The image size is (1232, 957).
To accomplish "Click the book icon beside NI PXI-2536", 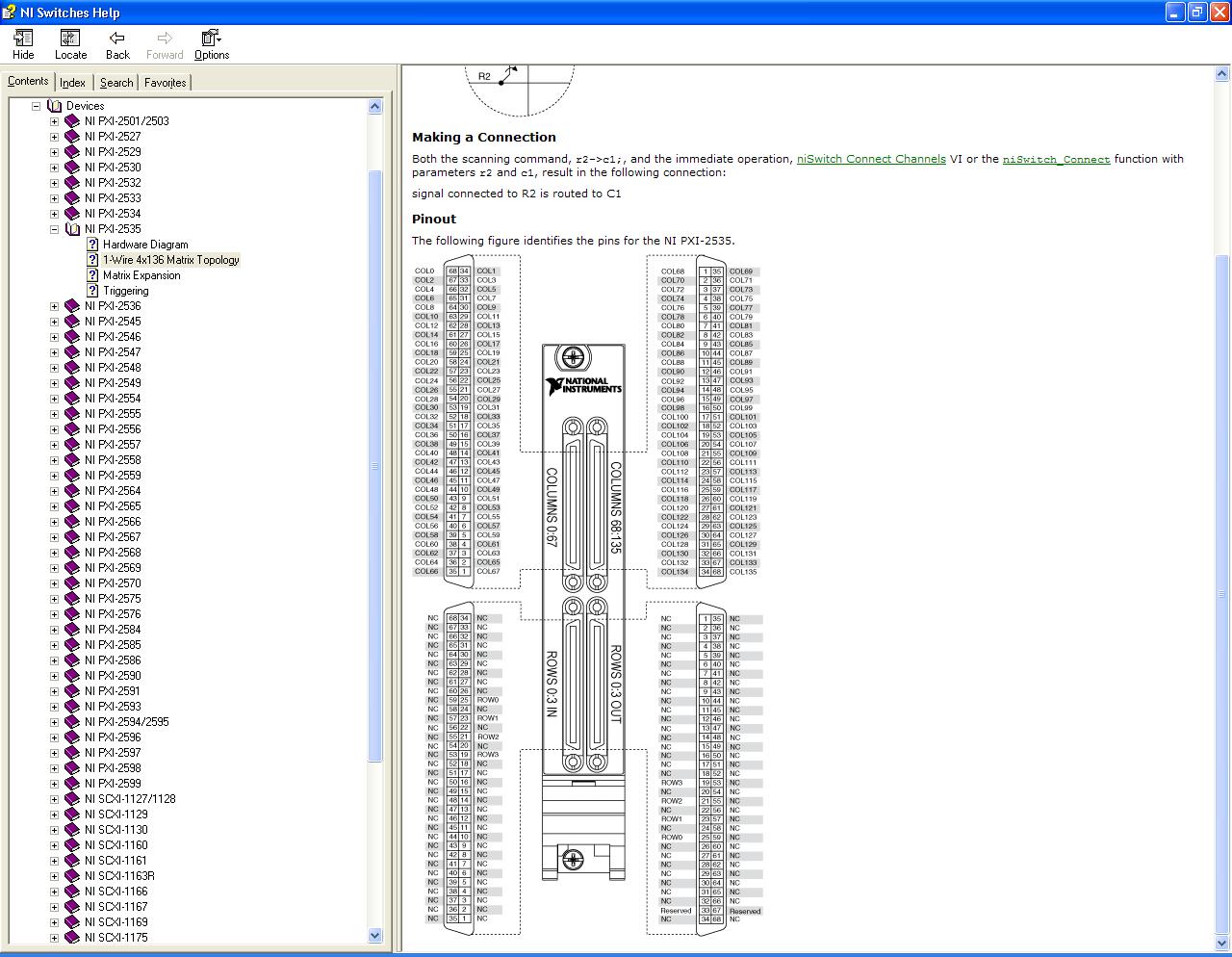I will (72, 306).
